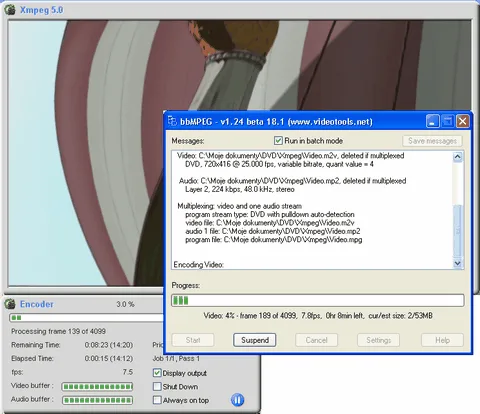
Task: Click the Elapsed Time value 0:00:15
Action: [109, 359]
